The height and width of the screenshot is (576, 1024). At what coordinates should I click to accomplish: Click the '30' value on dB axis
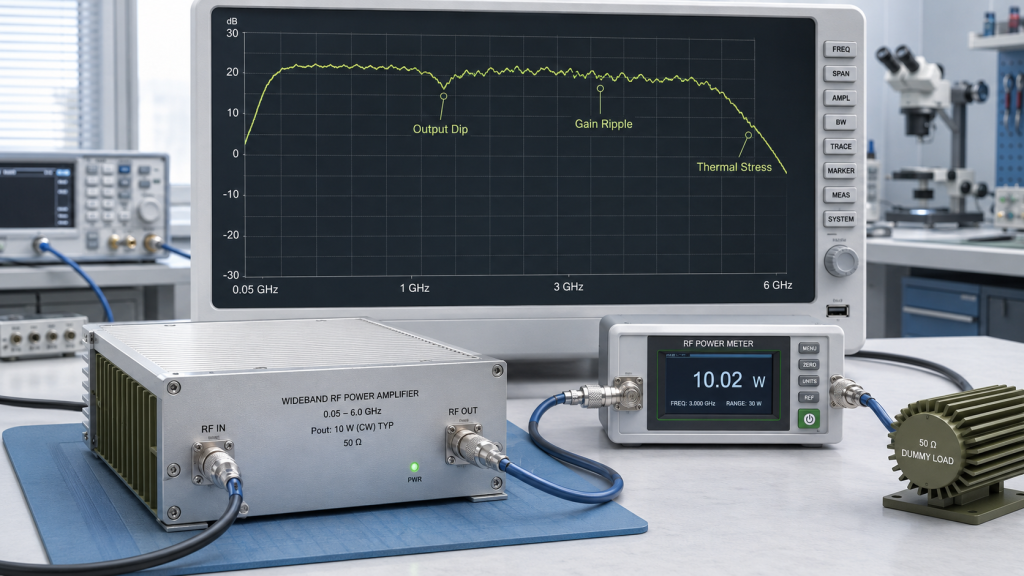pyautogui.click(x=232, y=33)
